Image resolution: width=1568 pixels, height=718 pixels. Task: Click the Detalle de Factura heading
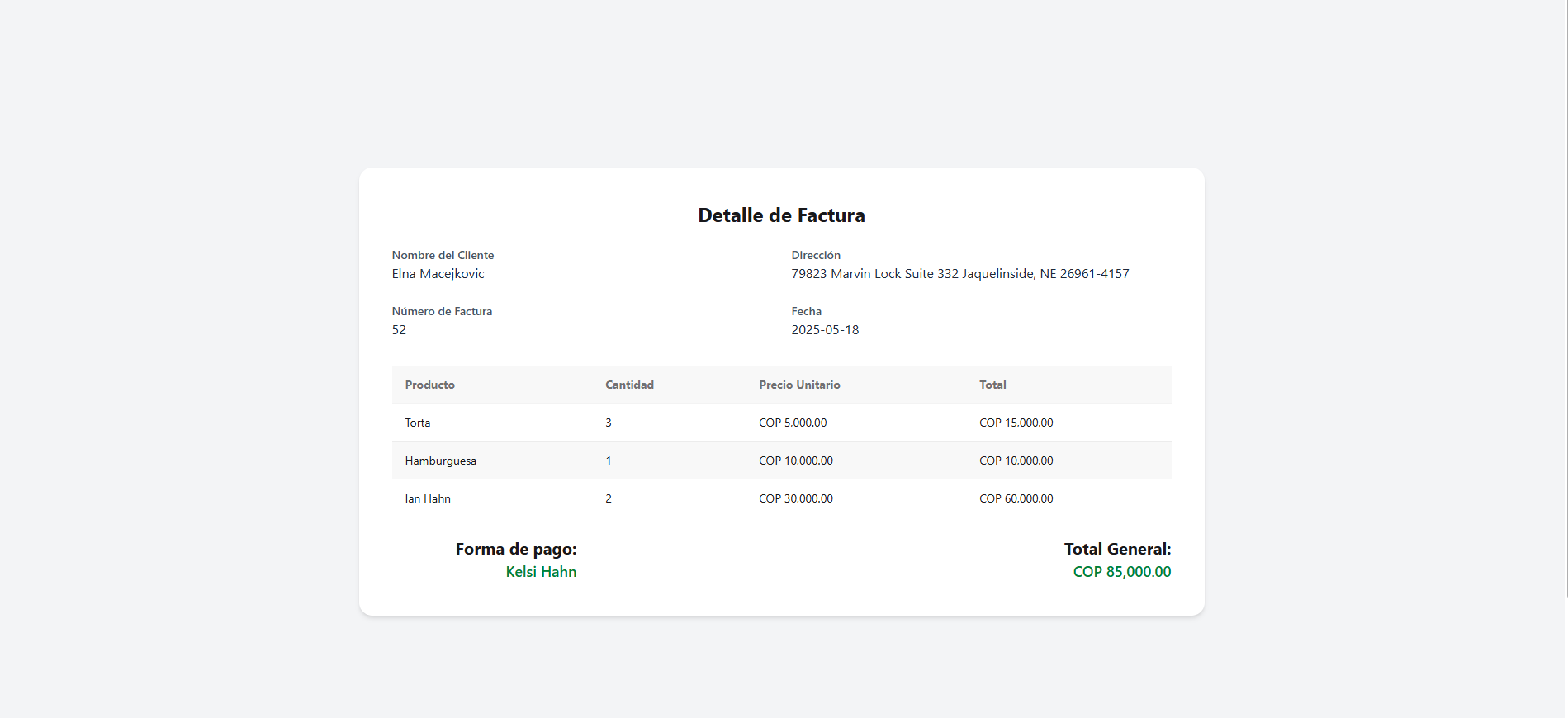pos(781,215)
